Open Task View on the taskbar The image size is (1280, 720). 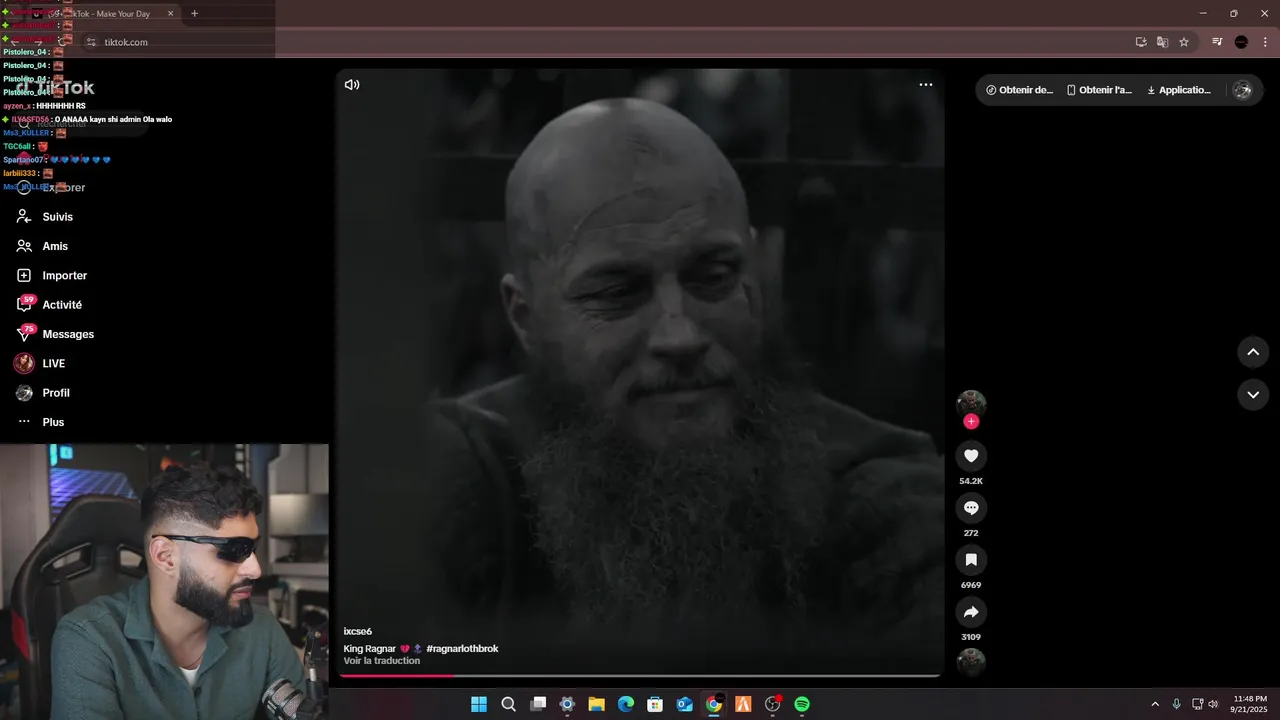[x=538, y=704]
